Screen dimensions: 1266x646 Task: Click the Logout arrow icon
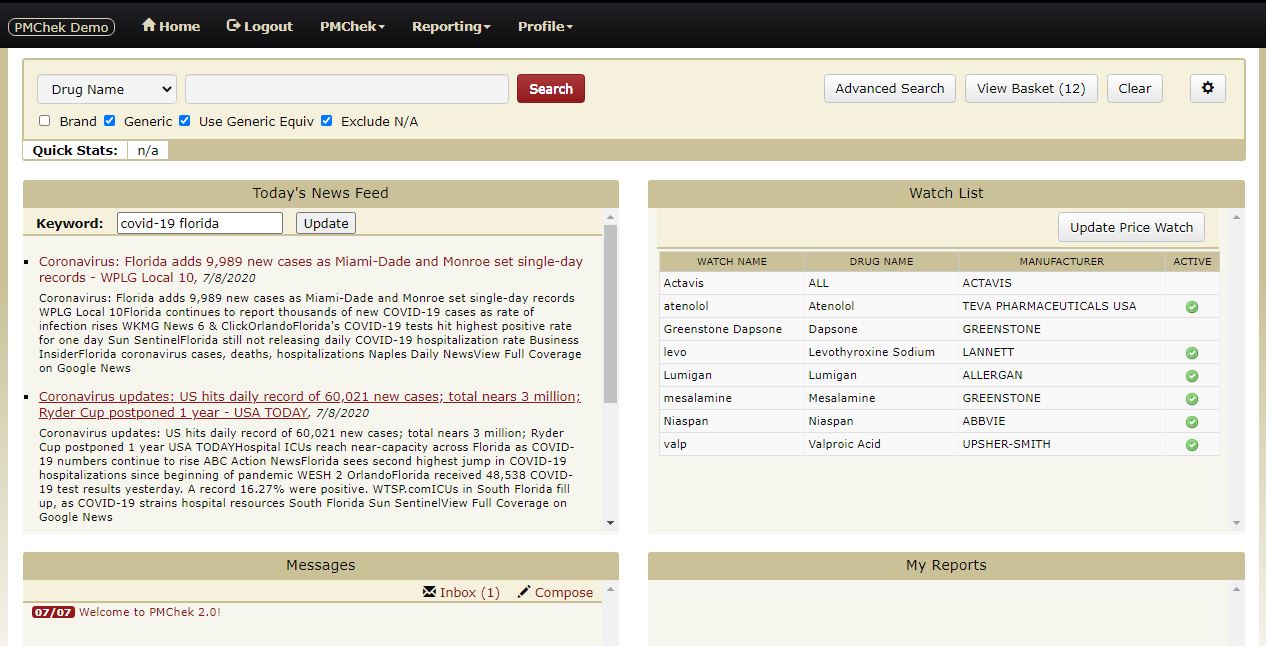[234, 26]
